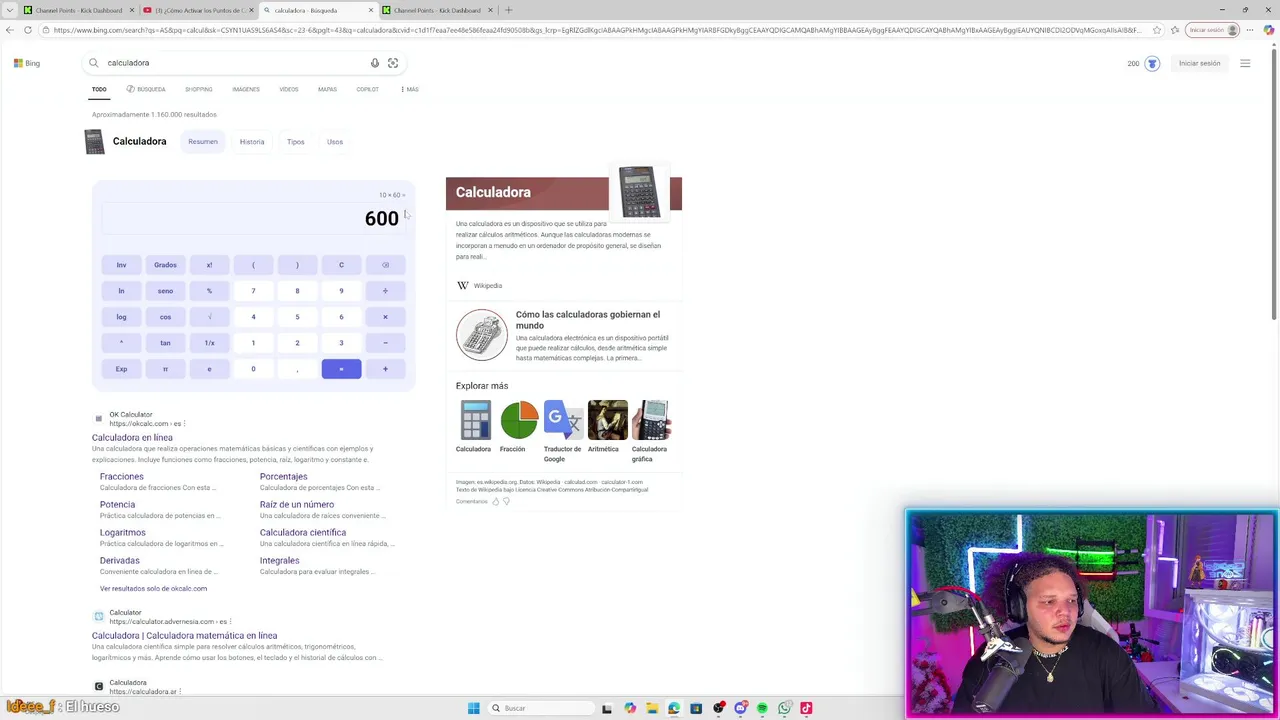Expand options next to calculator.advernesia.com URL
The height and width of the screenshot is (720, 1280).
tap(231, 622)
